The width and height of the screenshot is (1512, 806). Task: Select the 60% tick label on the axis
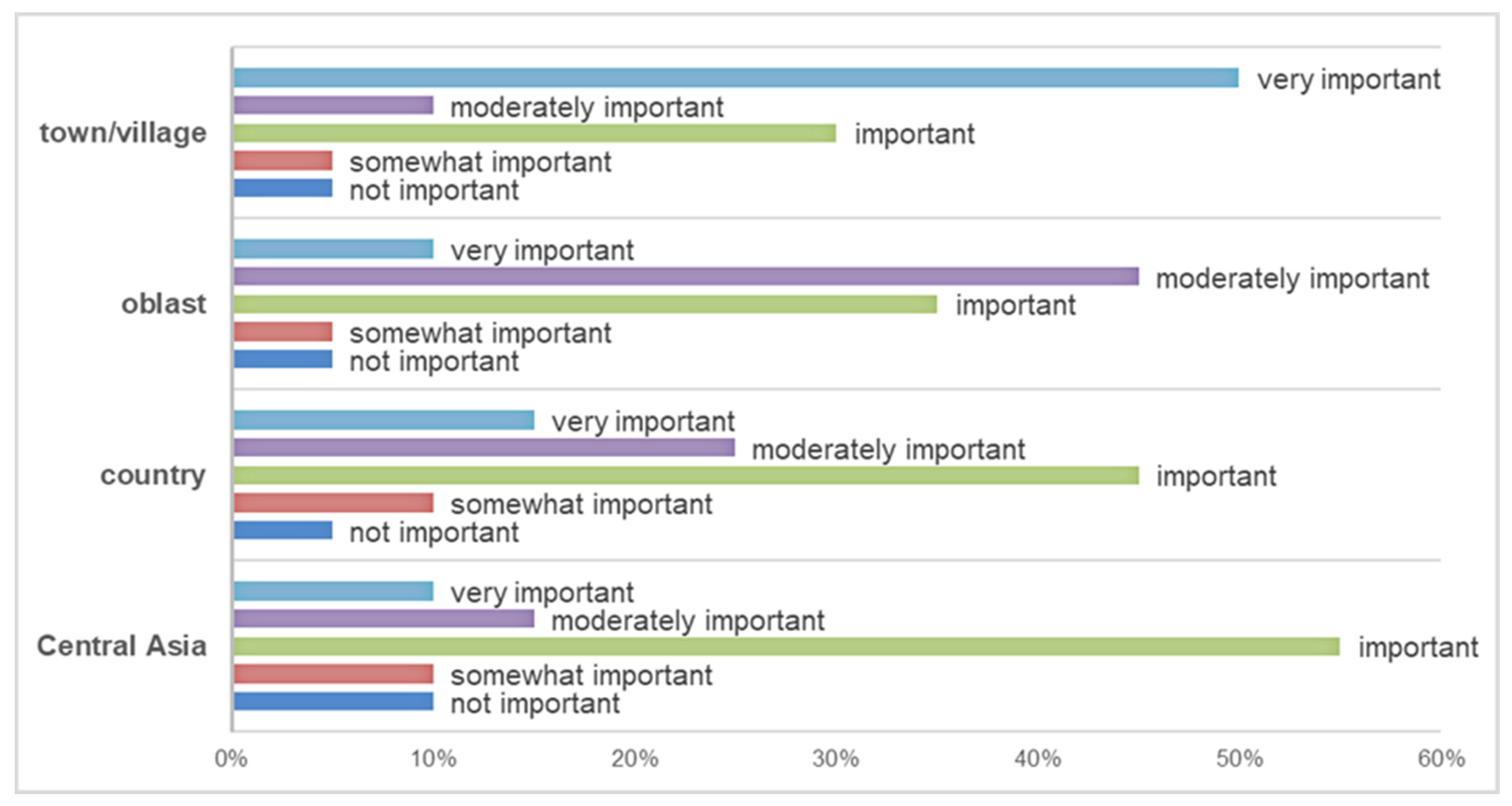(1441, 759)
